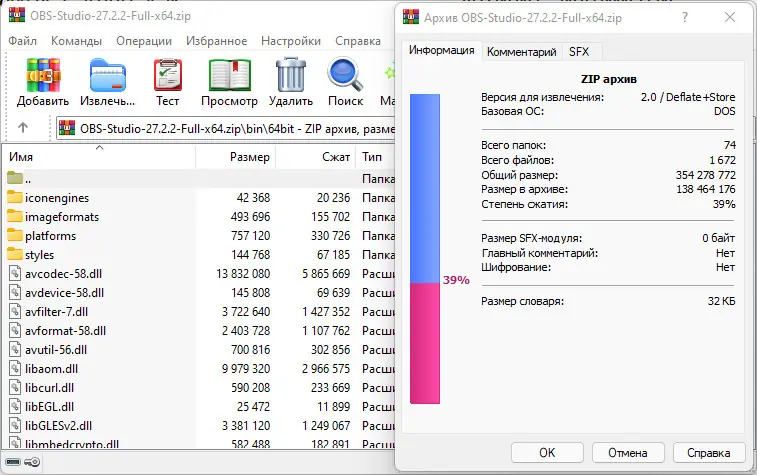Click the Добавить toolbar icon
This screenshot has height=475, width=757.
pyautogui.click(x=43, y=75)
